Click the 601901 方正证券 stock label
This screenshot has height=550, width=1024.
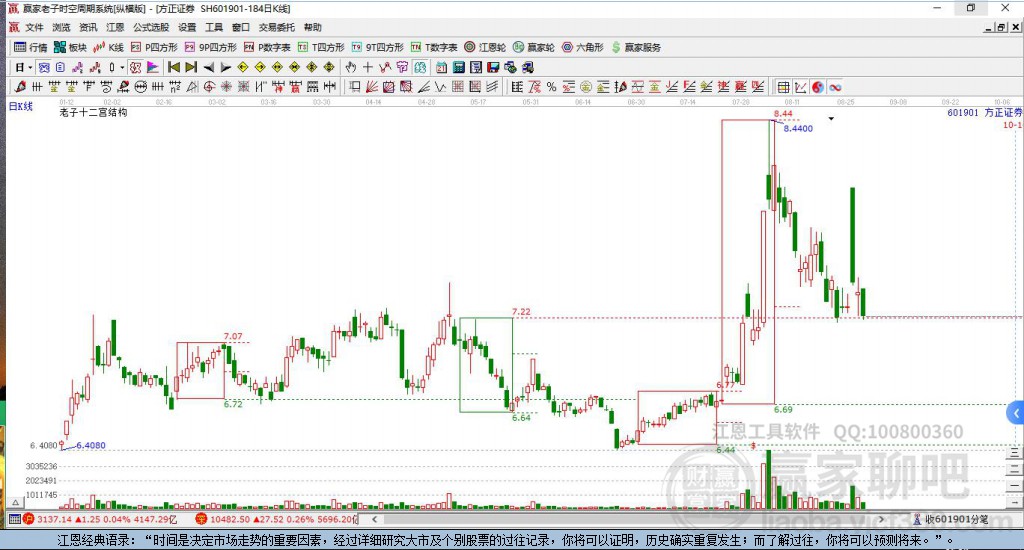click(985, 112)
